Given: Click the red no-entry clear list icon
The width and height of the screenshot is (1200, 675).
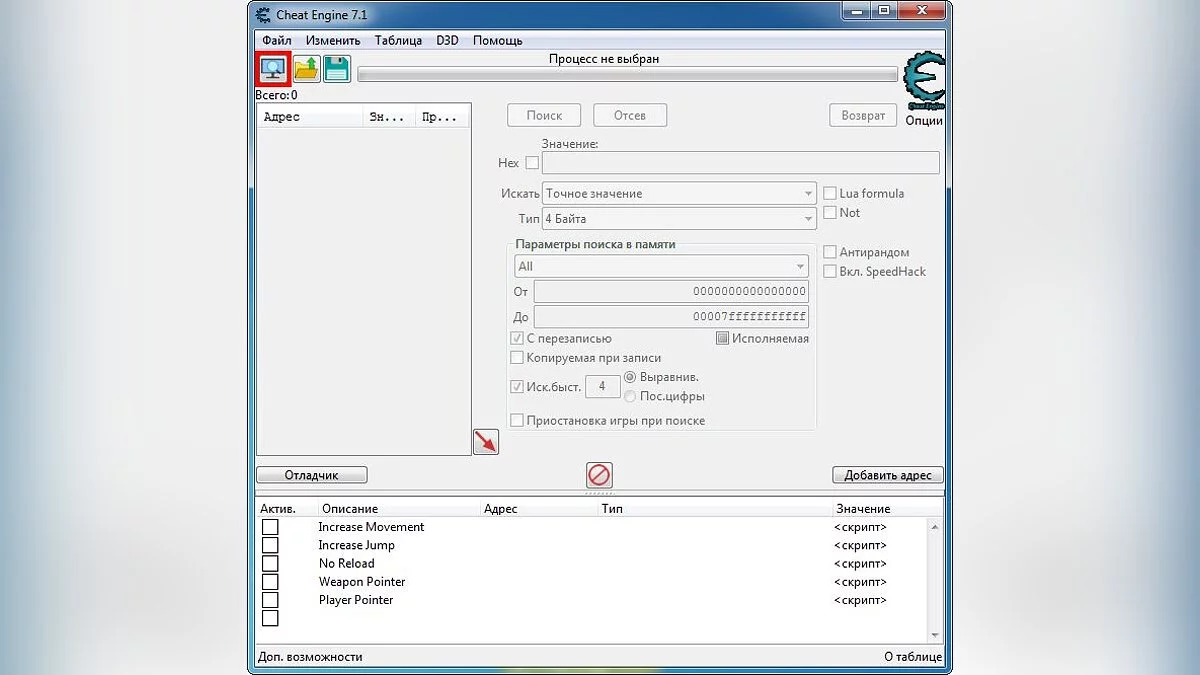Looking at the screenshot, I should click(x=599, y=475).
